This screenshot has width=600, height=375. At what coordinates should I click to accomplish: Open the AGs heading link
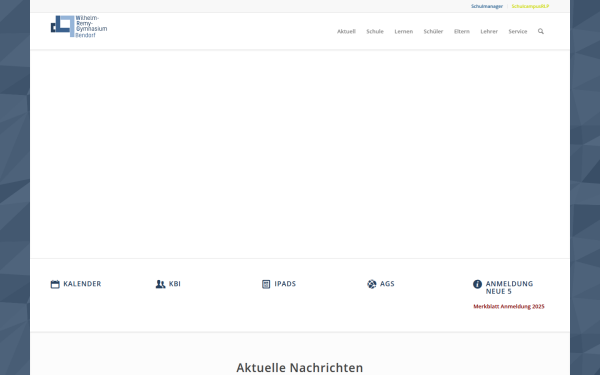click(387, 284)
